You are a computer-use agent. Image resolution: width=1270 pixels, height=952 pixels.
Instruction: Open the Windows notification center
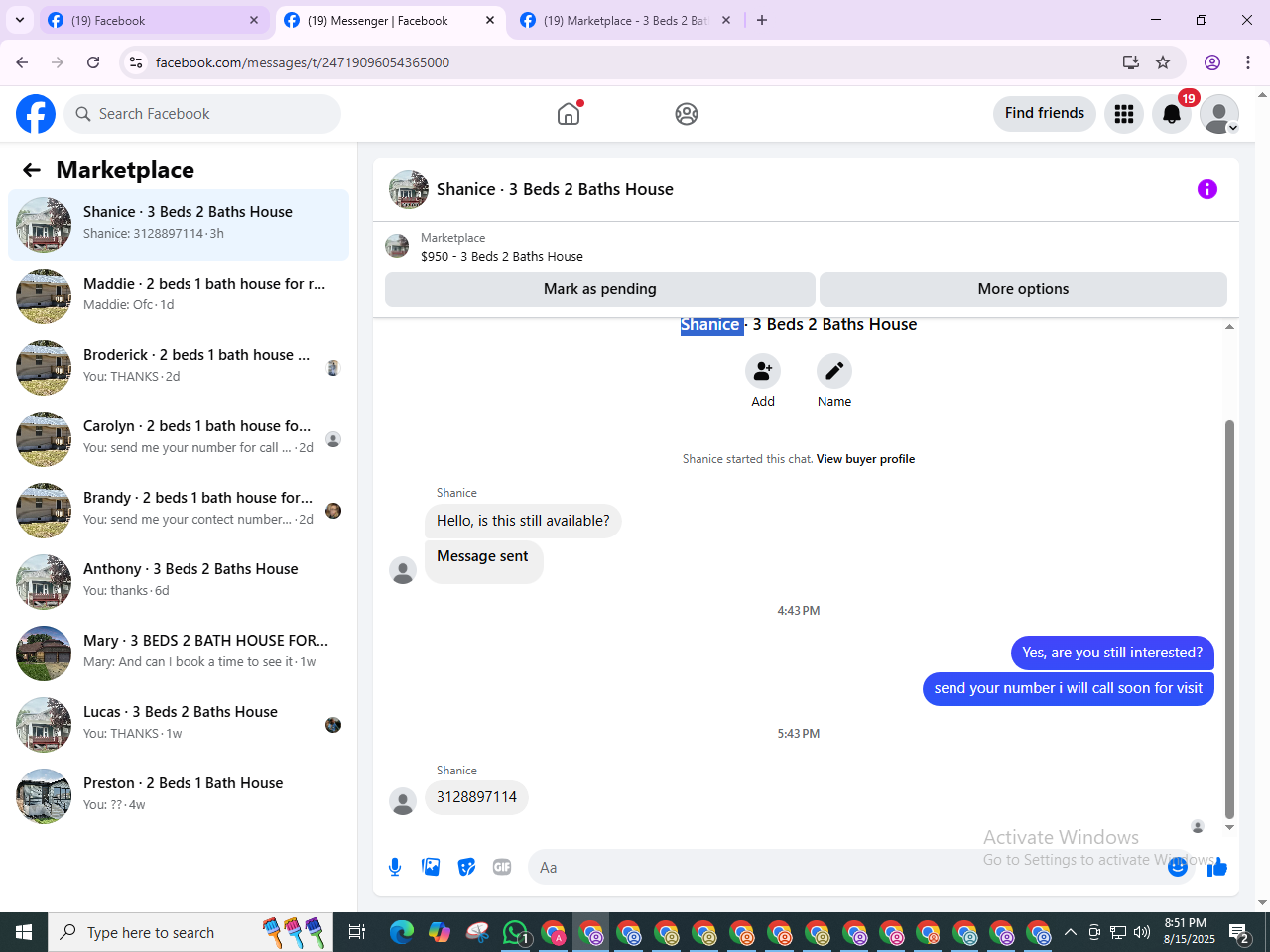coord(1239,932)
